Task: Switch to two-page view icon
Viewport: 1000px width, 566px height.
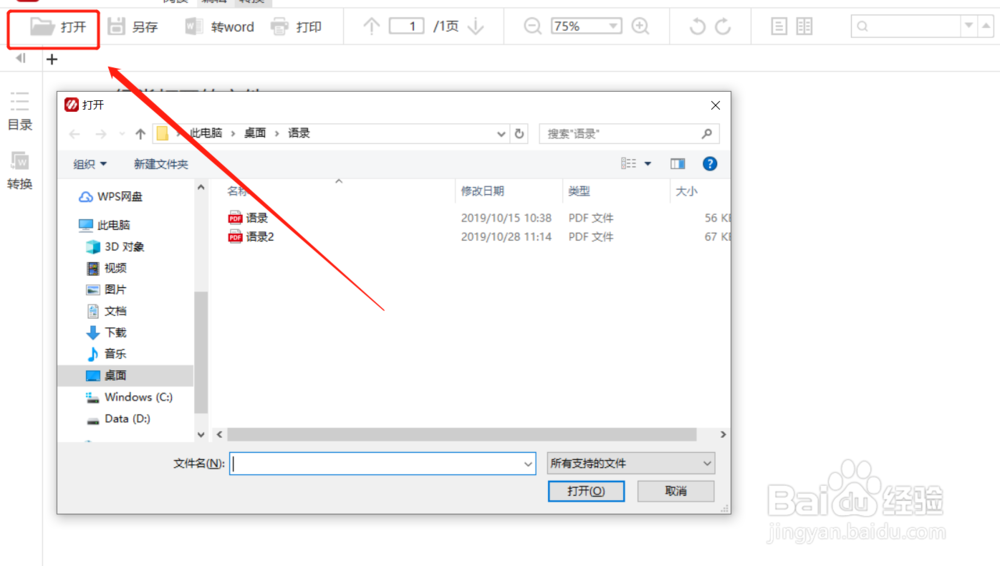Action: pyautogui.click(x=805, y=26)
